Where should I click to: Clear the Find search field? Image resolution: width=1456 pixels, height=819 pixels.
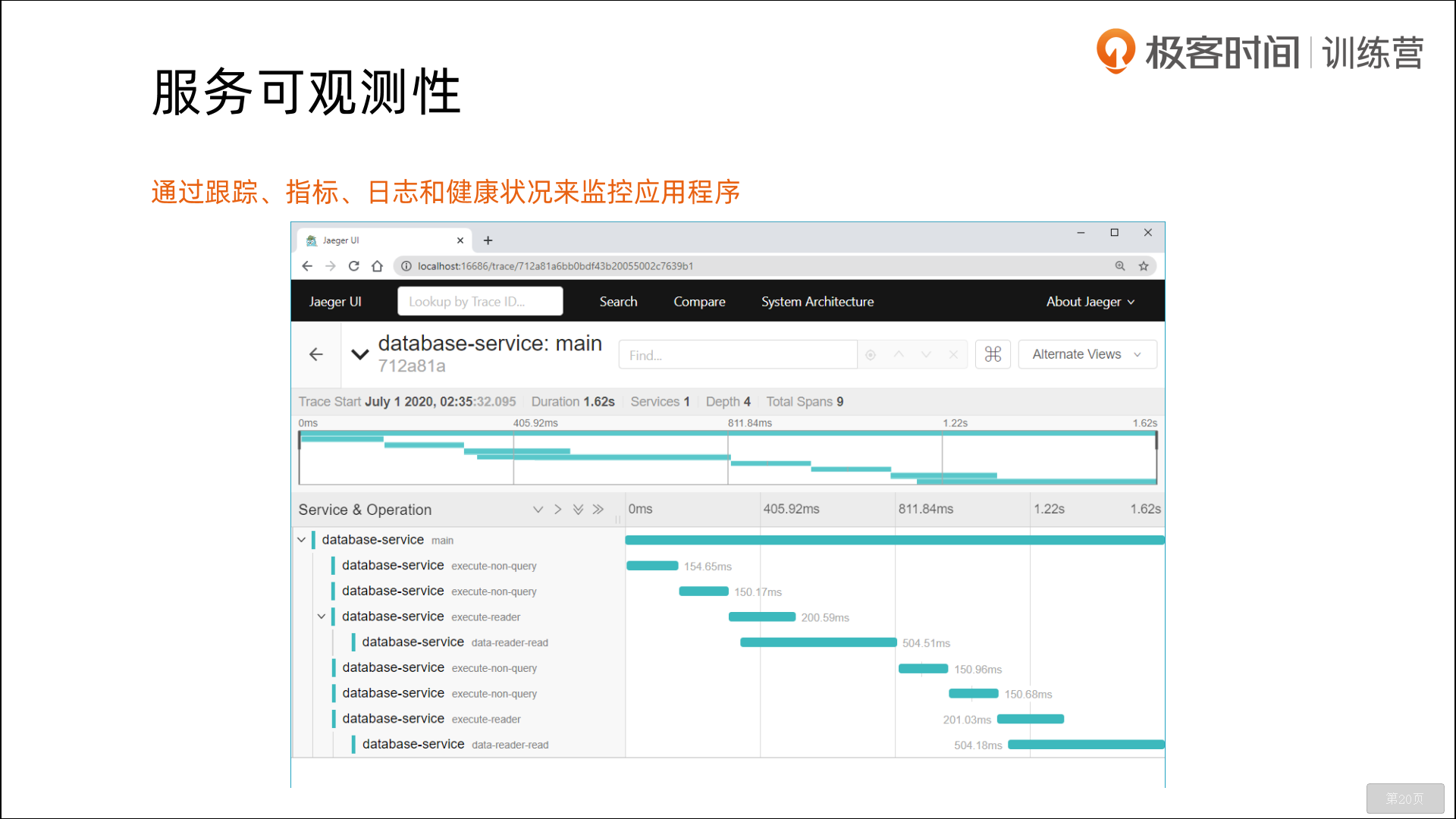coord(953,354)
